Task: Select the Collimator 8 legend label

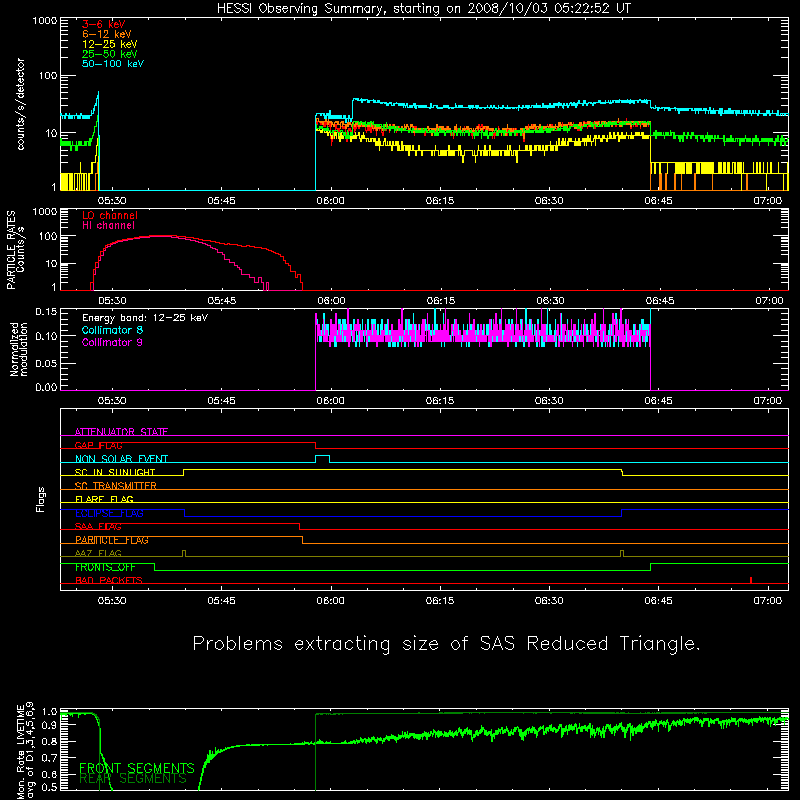Action: pos(112,330)
